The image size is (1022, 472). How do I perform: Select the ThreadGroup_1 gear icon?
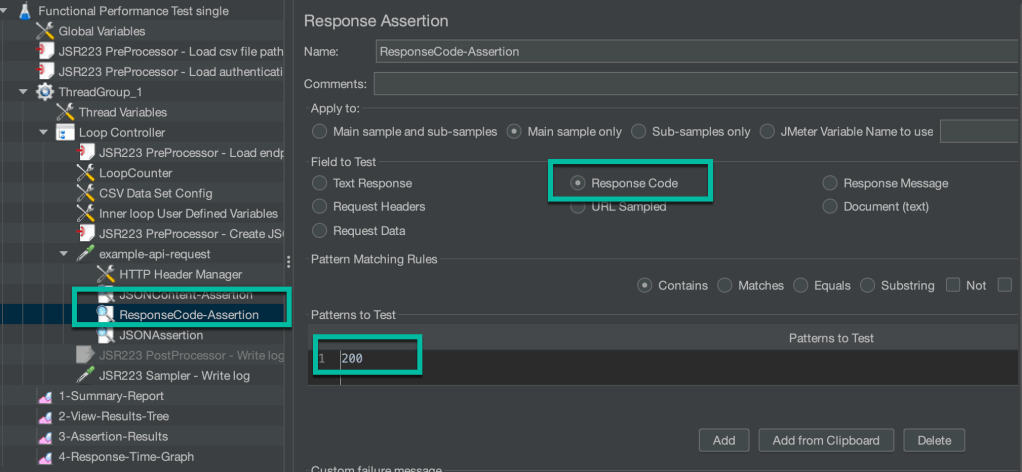(45, 92)
